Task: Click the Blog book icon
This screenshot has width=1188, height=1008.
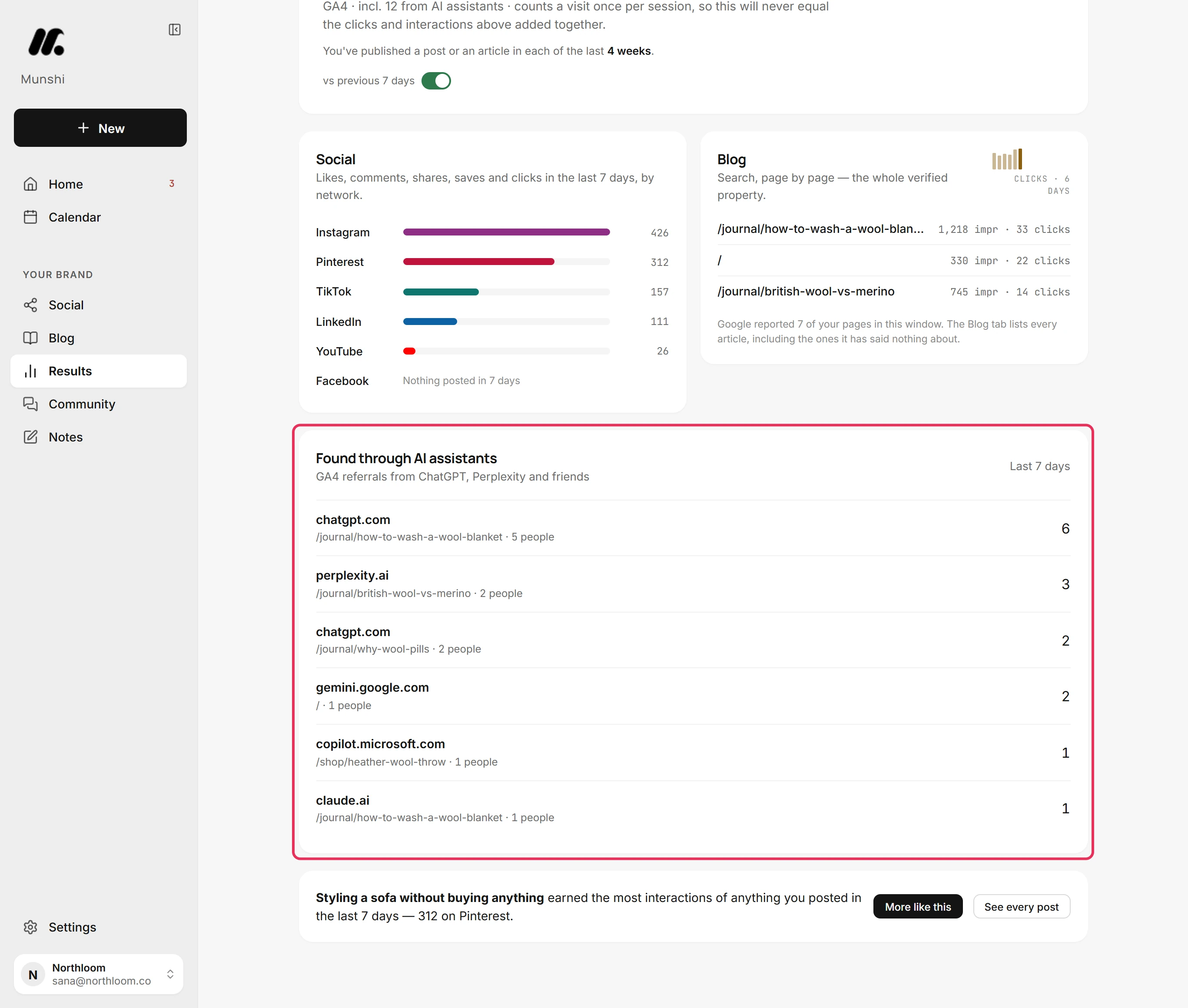Action: click(30, 338)
